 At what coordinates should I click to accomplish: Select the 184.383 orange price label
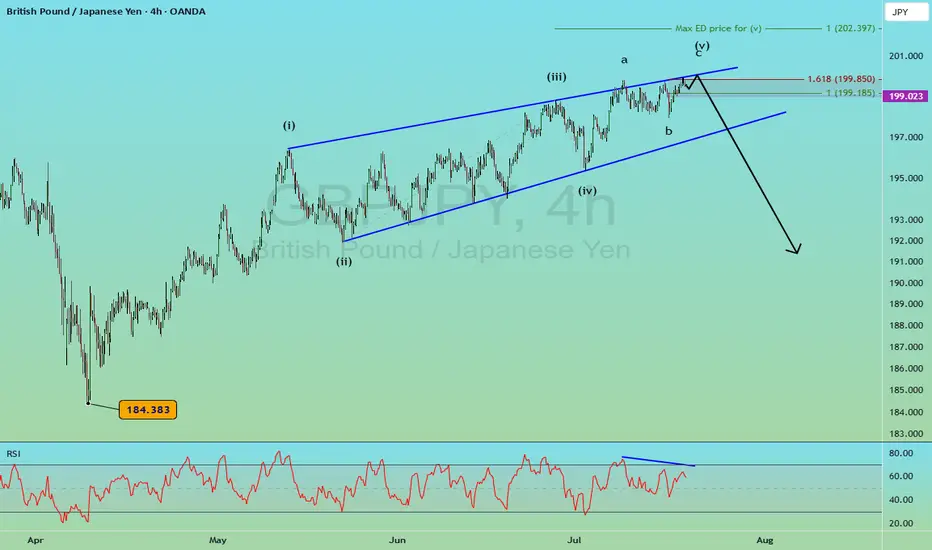click(x=147, y=410)
